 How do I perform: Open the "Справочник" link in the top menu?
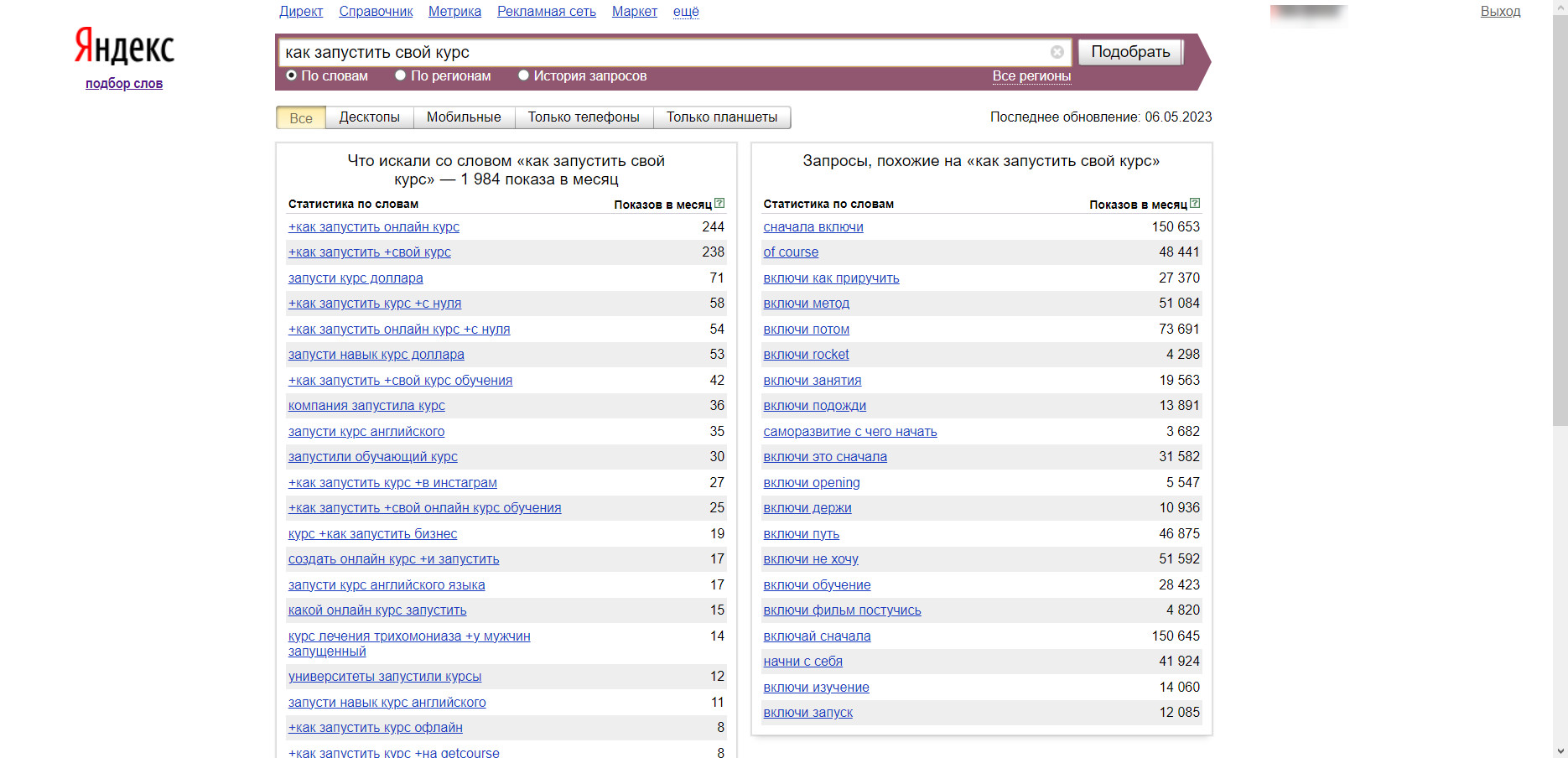tap(376, 11)
